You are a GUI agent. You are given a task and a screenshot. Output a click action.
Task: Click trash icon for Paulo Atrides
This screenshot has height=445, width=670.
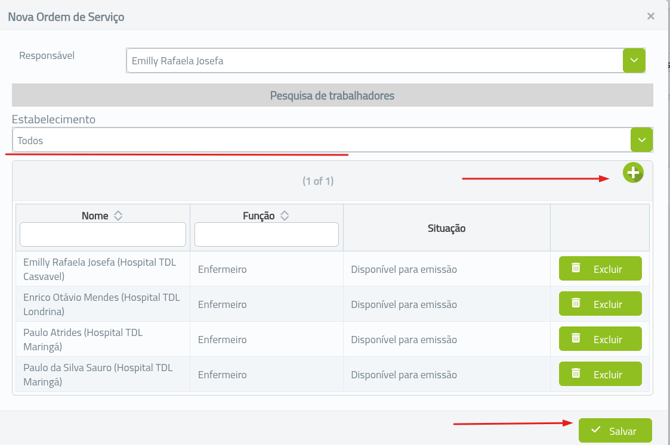[576, 339]
